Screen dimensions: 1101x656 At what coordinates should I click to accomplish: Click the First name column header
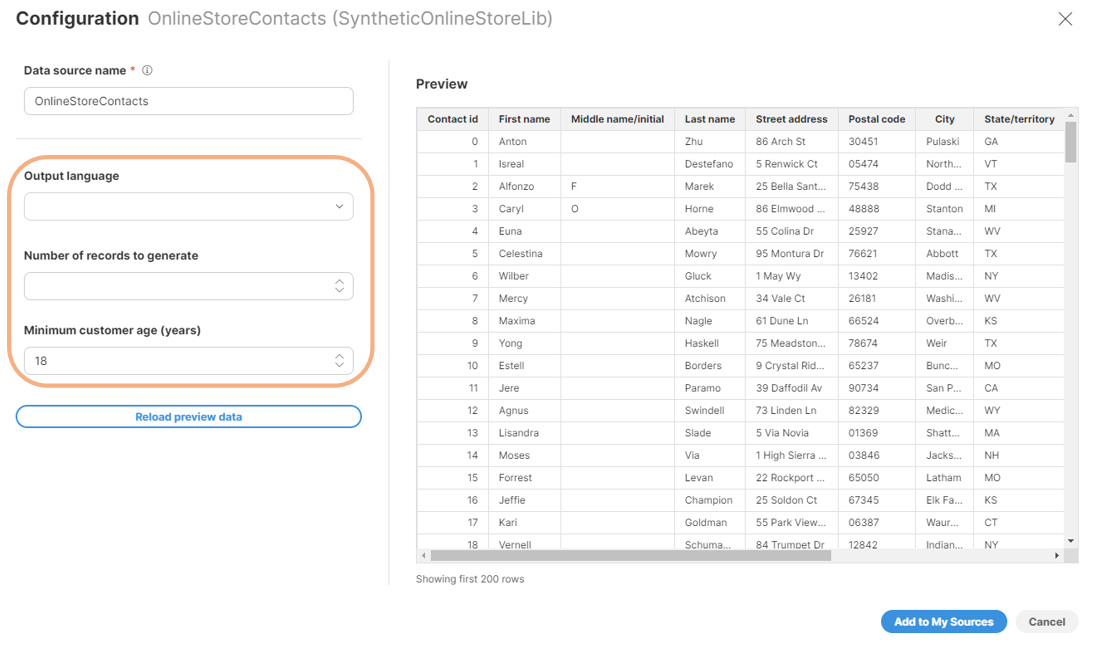point(524,118)
